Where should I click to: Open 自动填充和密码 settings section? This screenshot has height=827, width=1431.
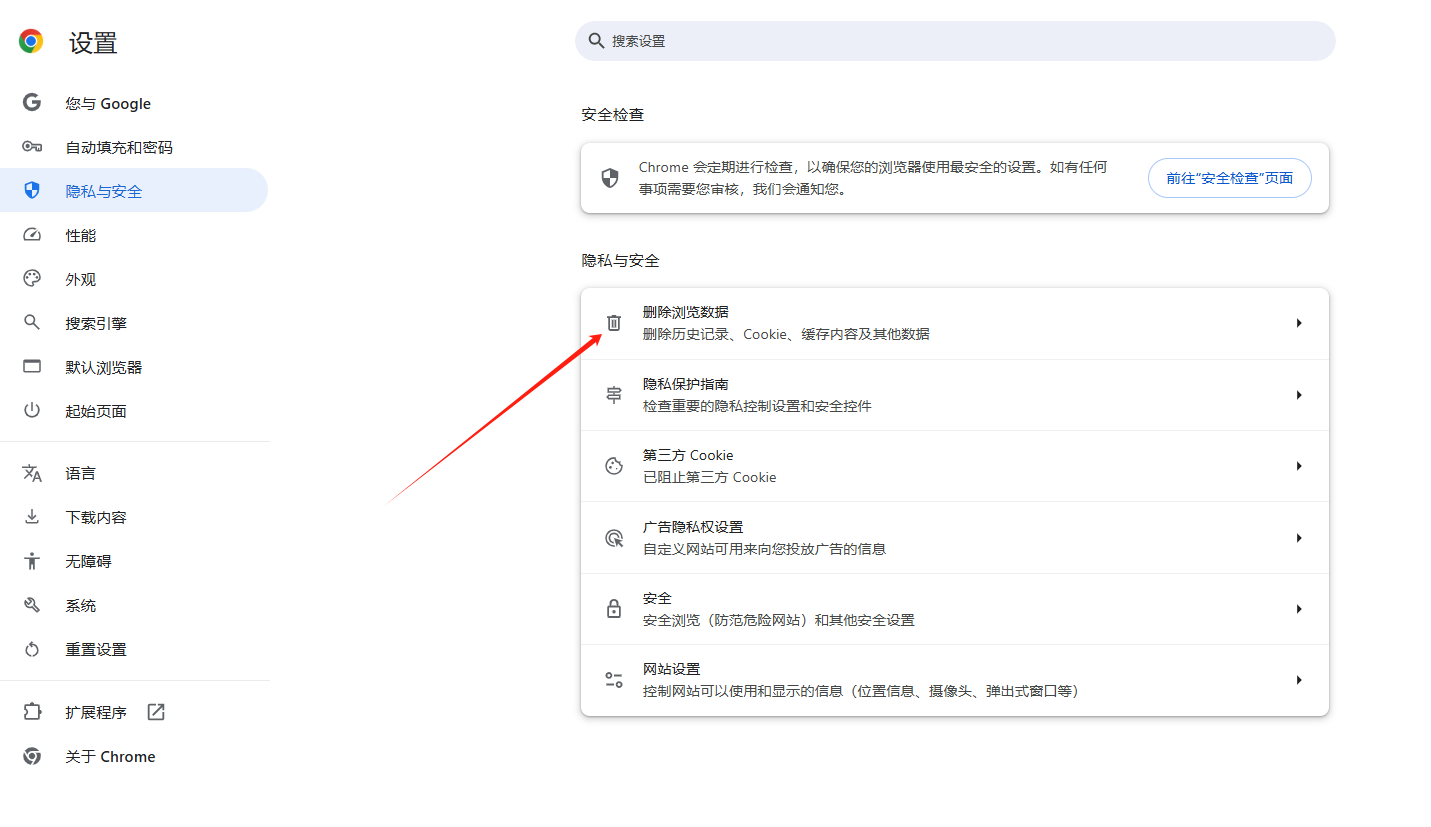click(134, 147)
